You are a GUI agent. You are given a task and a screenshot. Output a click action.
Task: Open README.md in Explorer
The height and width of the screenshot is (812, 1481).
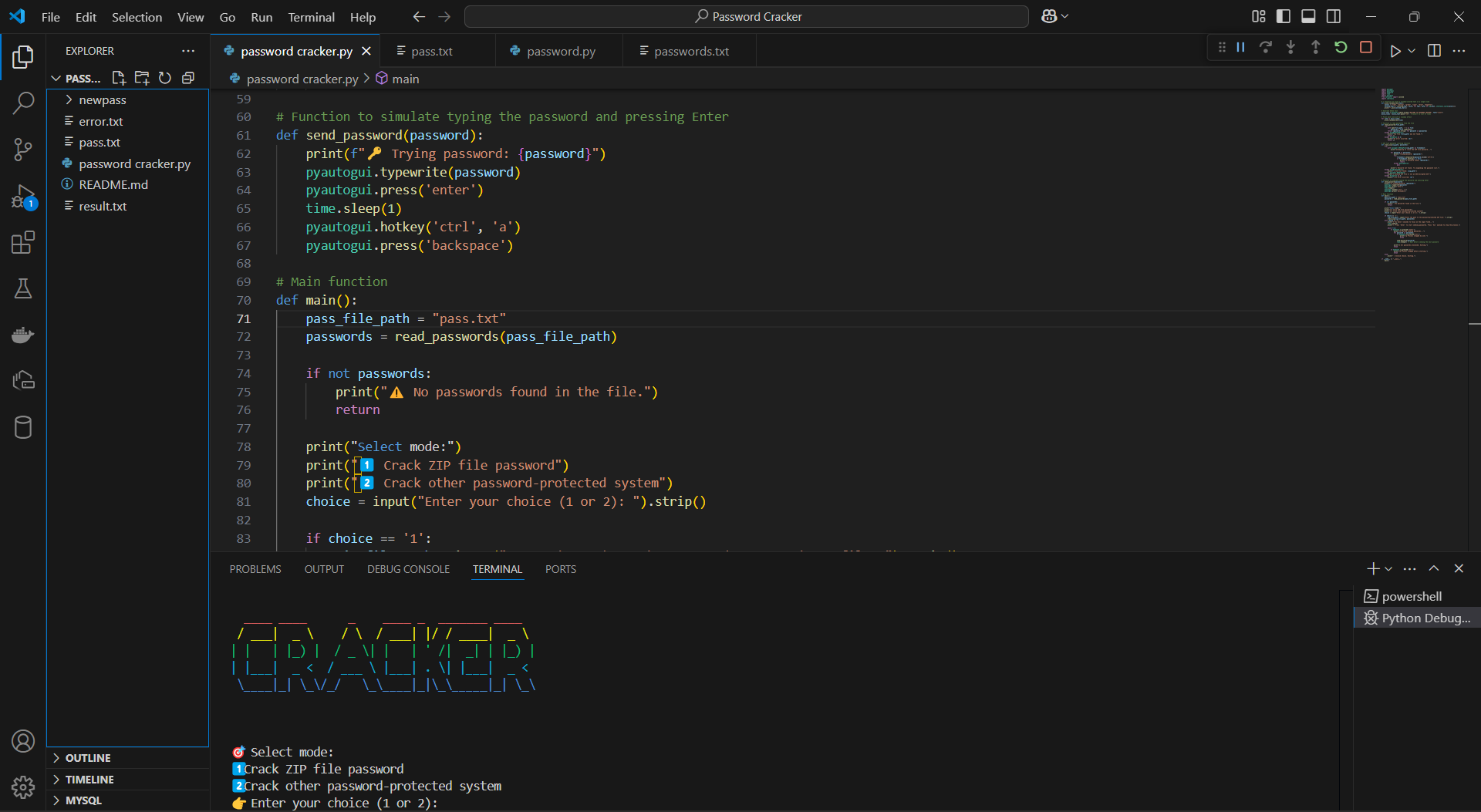pyautogui.click(x=113, y=185)
